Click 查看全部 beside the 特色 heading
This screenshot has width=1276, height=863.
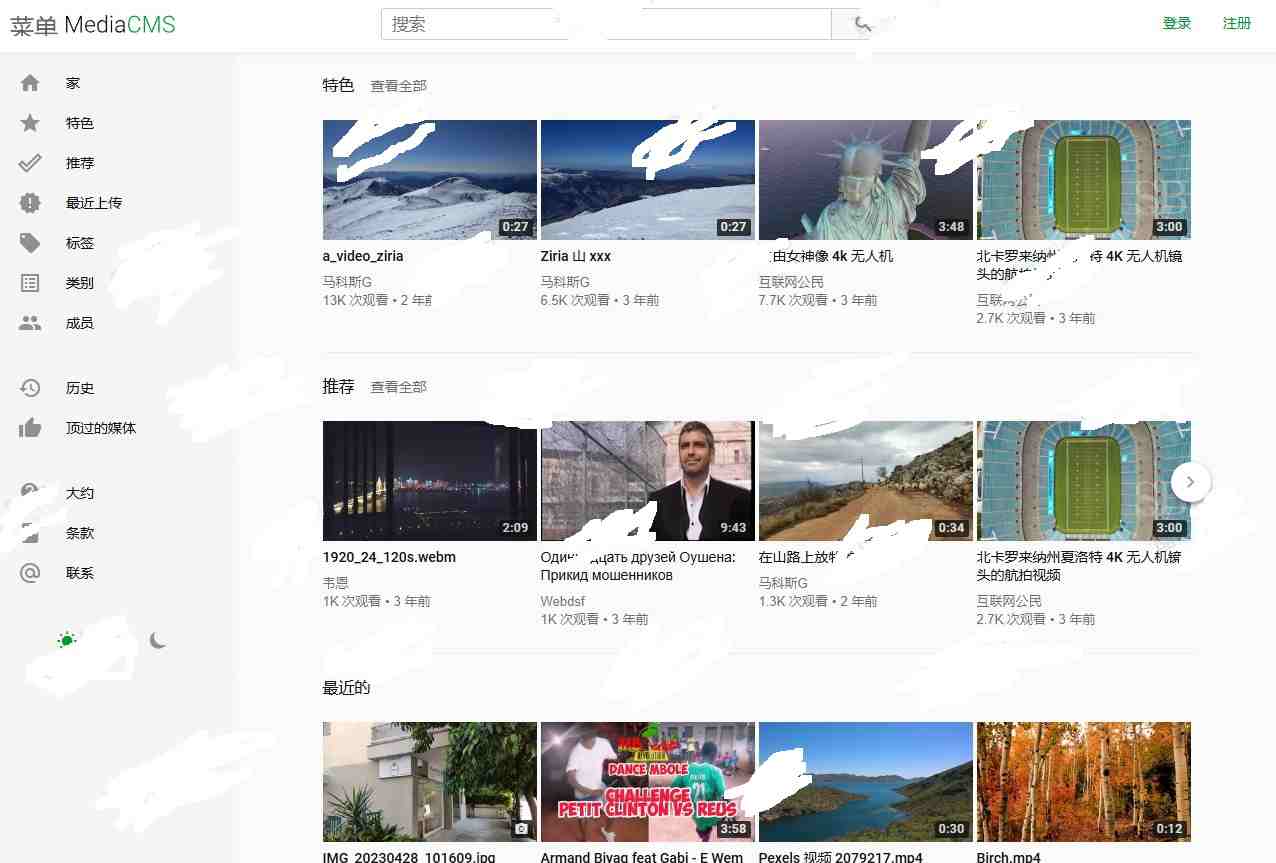(398, 86)
